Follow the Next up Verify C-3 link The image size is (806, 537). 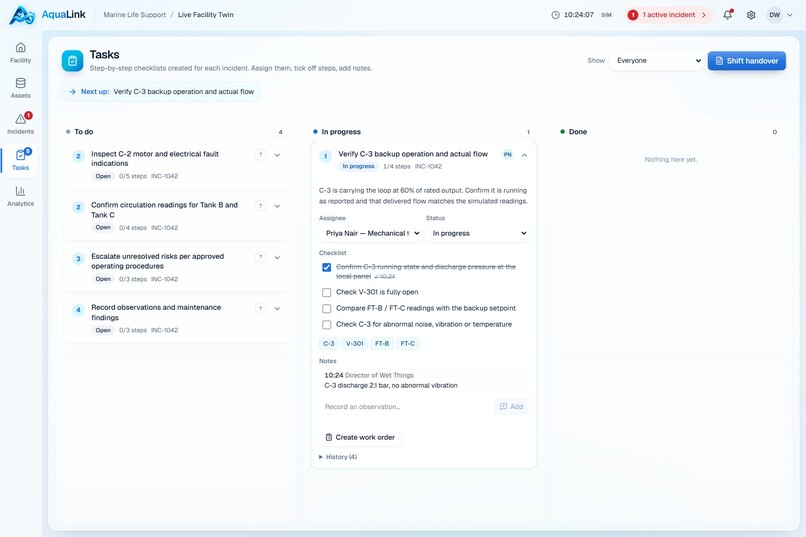(161, 91)
